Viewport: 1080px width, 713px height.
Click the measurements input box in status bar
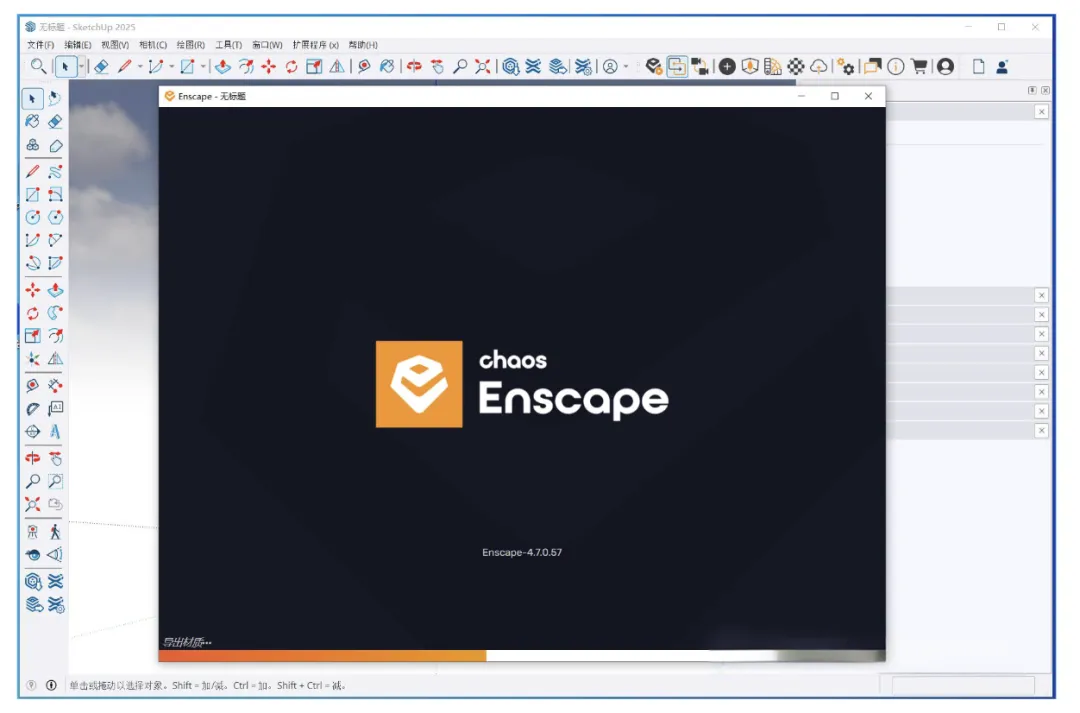pos(963,685)
